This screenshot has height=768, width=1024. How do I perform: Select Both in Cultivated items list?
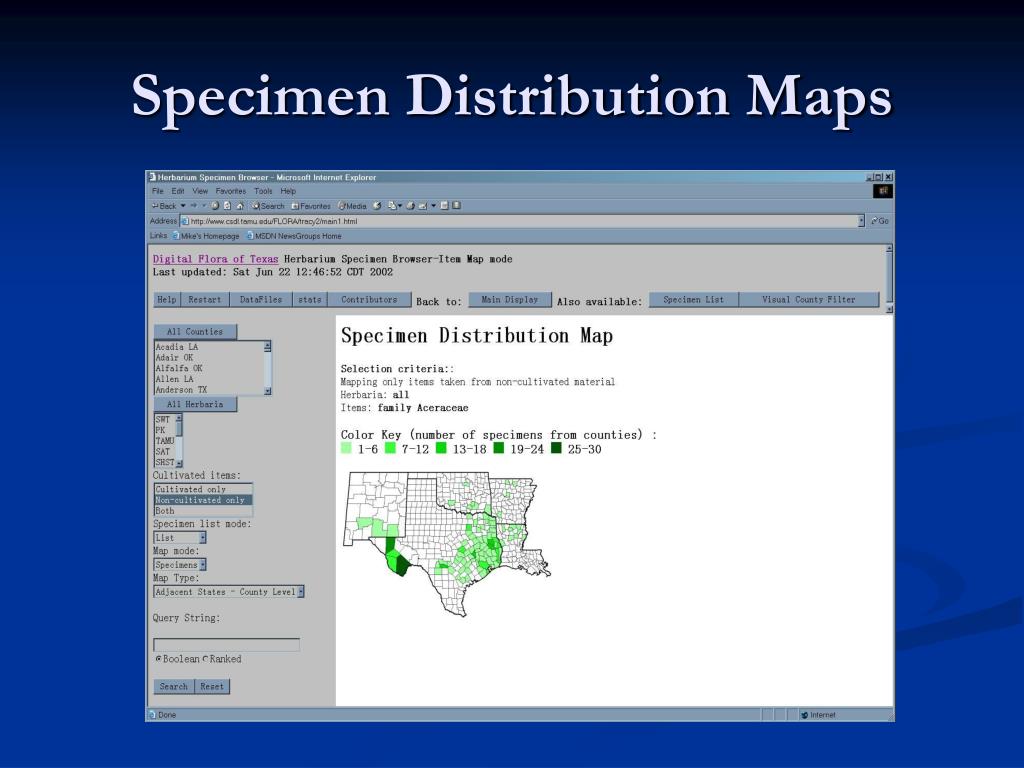(x=203, y=511)
